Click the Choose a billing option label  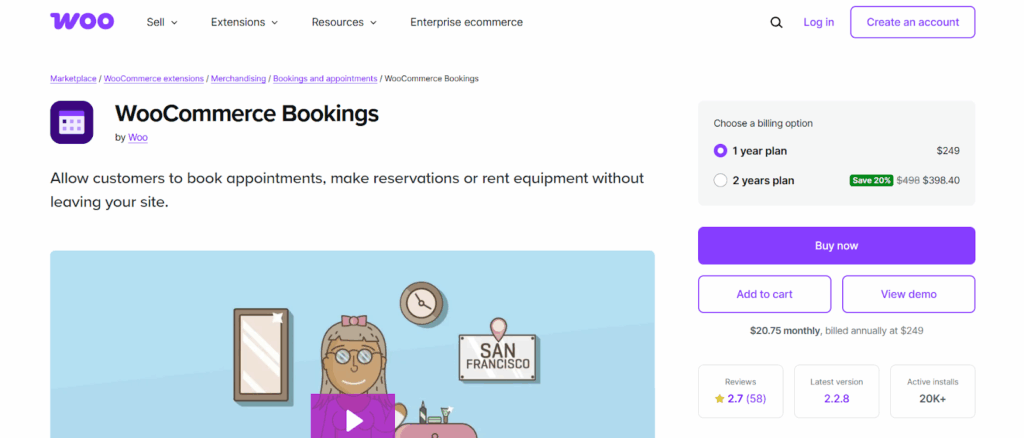point(763,123)
